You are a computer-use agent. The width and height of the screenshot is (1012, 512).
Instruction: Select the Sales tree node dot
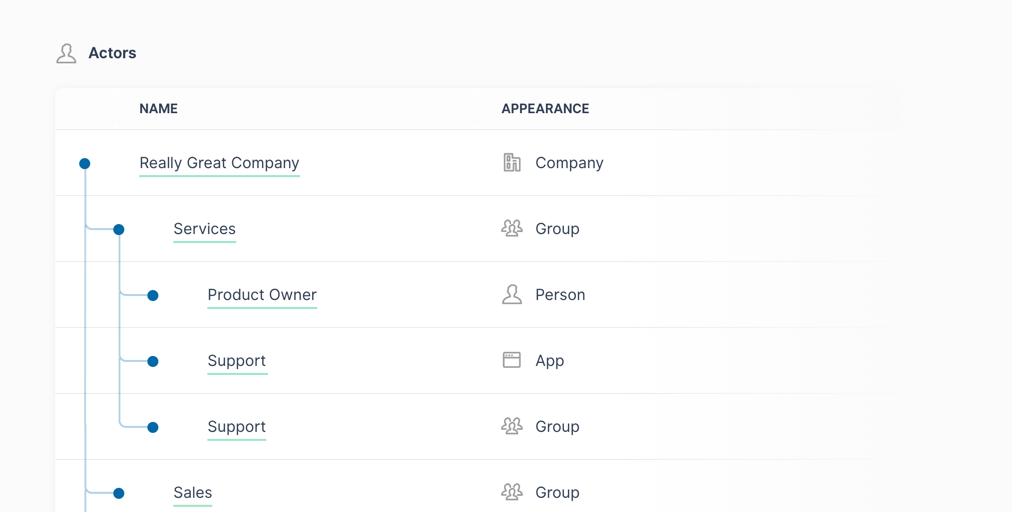tap(119, 493)
